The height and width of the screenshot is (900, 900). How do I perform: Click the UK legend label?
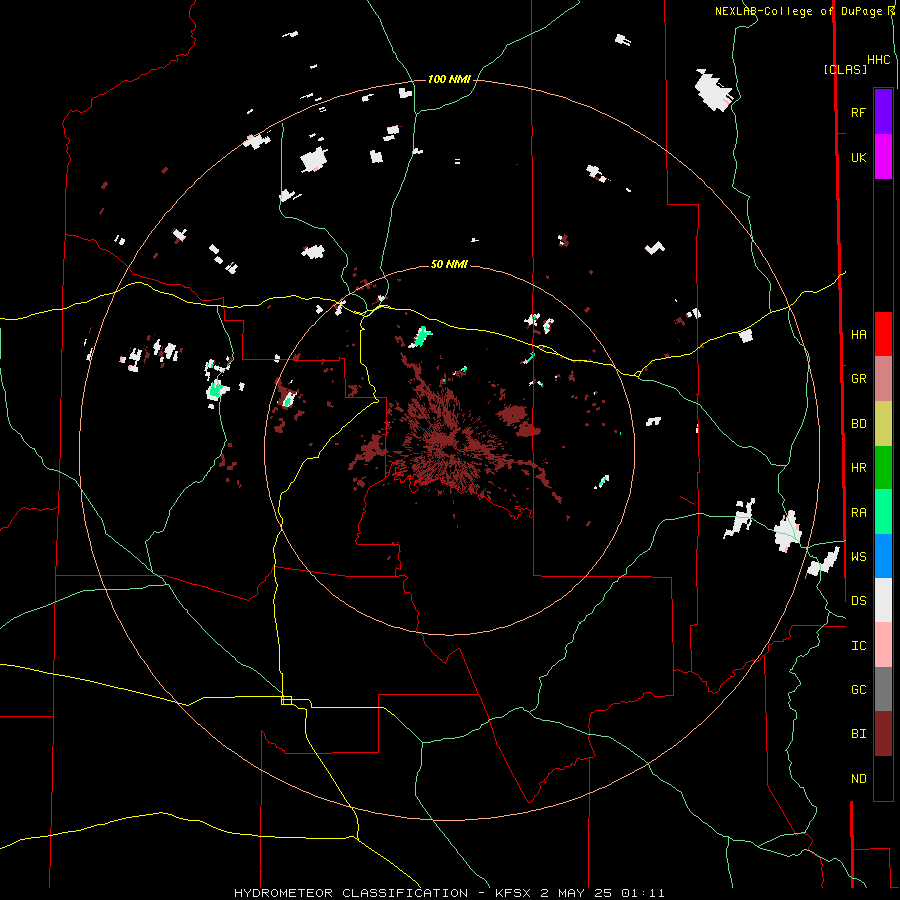coord(858,158)
